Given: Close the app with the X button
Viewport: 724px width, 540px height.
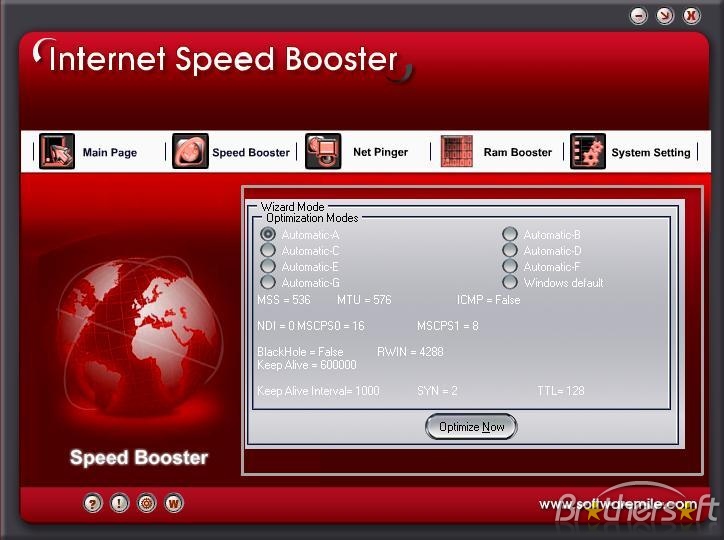Looking at the screenshot, I should click(691, 16).
